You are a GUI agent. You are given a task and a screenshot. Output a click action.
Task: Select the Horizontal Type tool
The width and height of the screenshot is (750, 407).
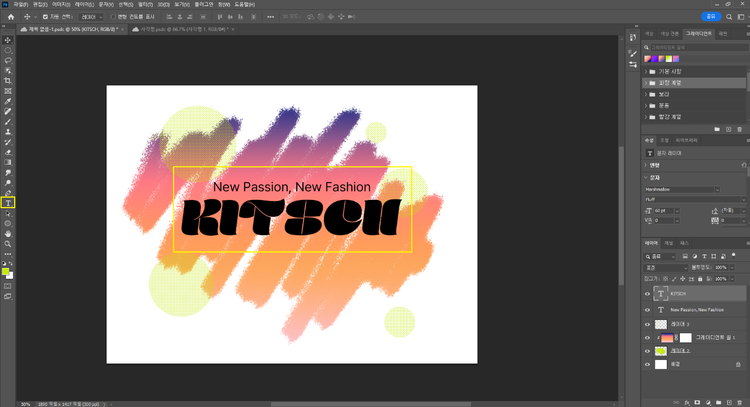8,203
